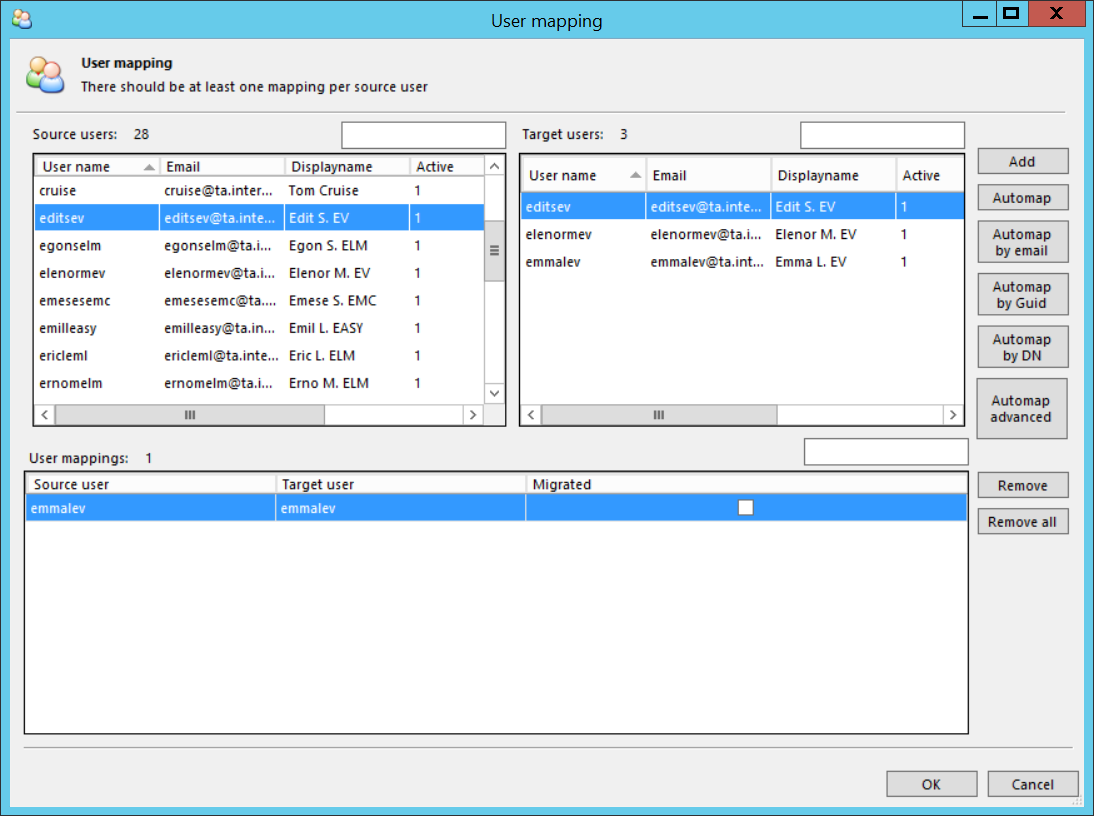The image size is (1094, 816).
Task: Cancel the user mapping dialog
Action: click(1032, 784)
